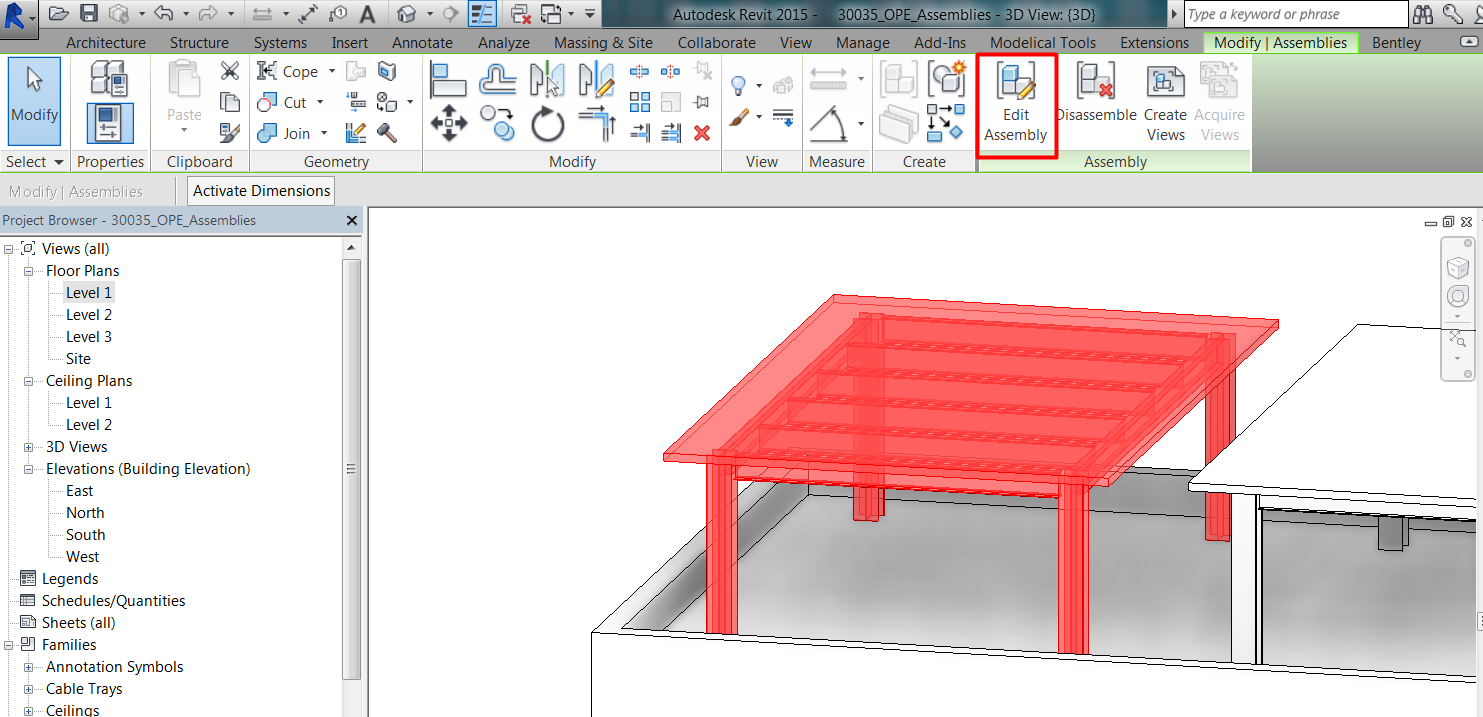Open the North elevation view
The width and height of the screenshot is (1483, 717).
tap(85, 513)
